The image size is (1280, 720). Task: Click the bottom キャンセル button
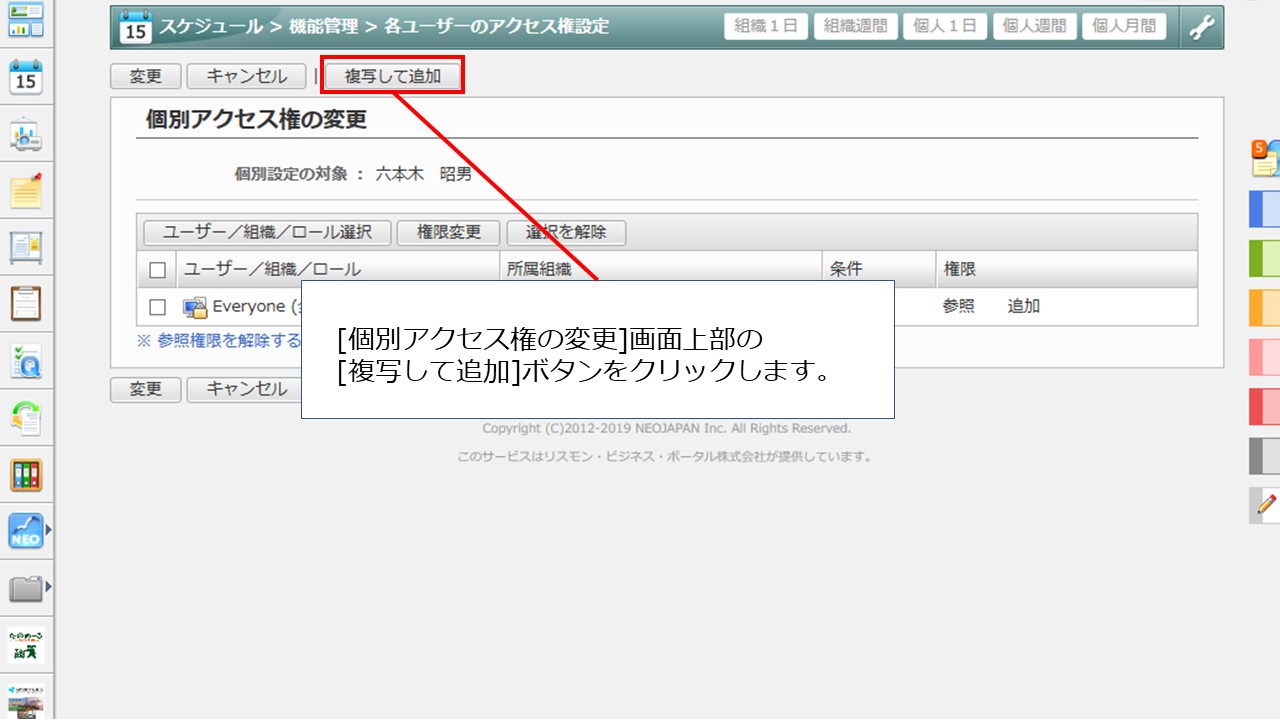pos(246,389)
